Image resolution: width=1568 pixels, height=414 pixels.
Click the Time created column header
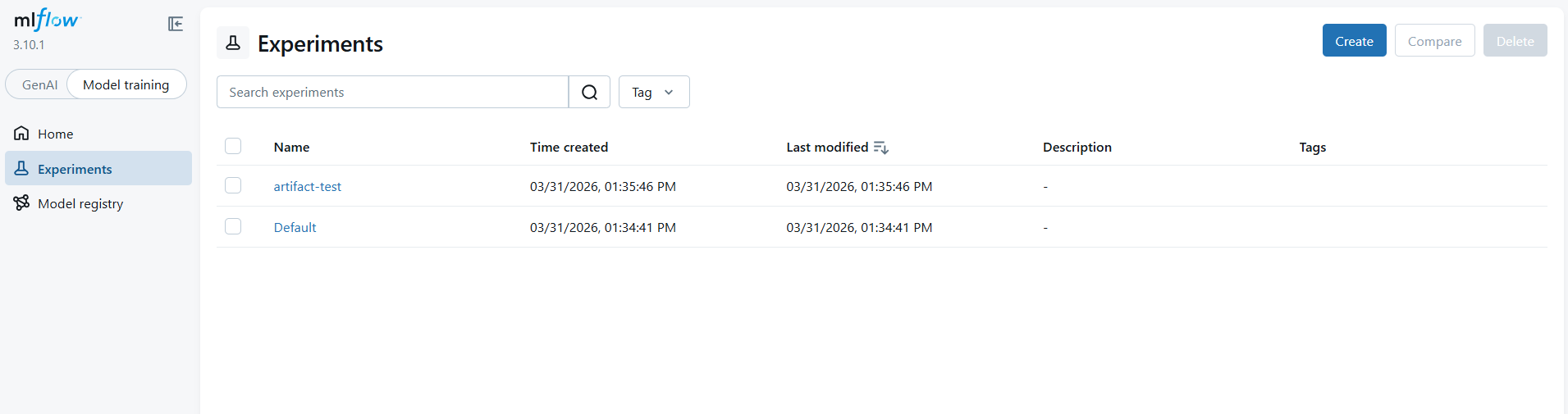click(x=569, y=148)
